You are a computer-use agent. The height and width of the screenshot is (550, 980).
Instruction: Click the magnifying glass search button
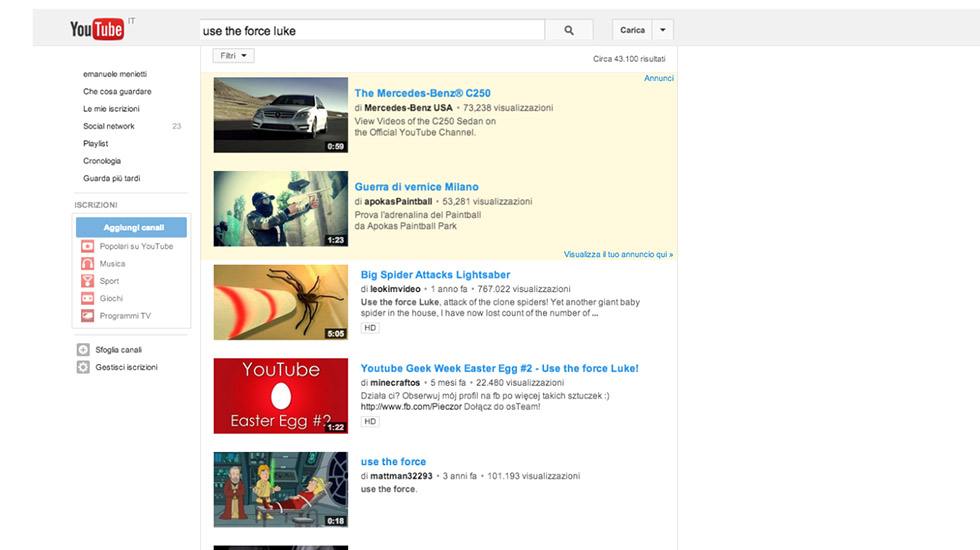coord(569,31)
